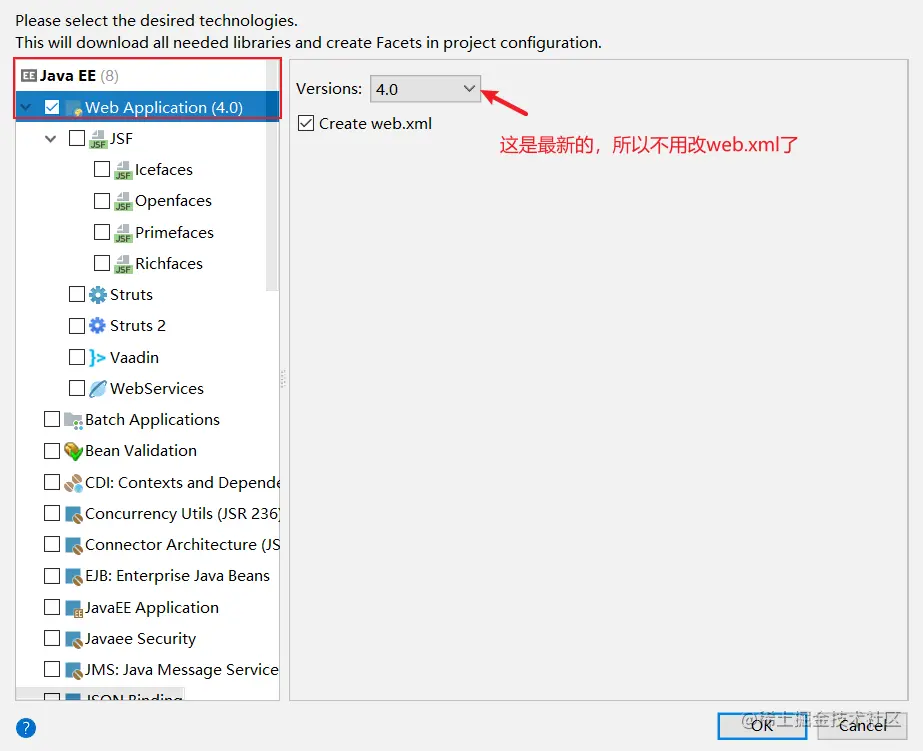Check the Concurrency Utils checkbox

[52, 513]
